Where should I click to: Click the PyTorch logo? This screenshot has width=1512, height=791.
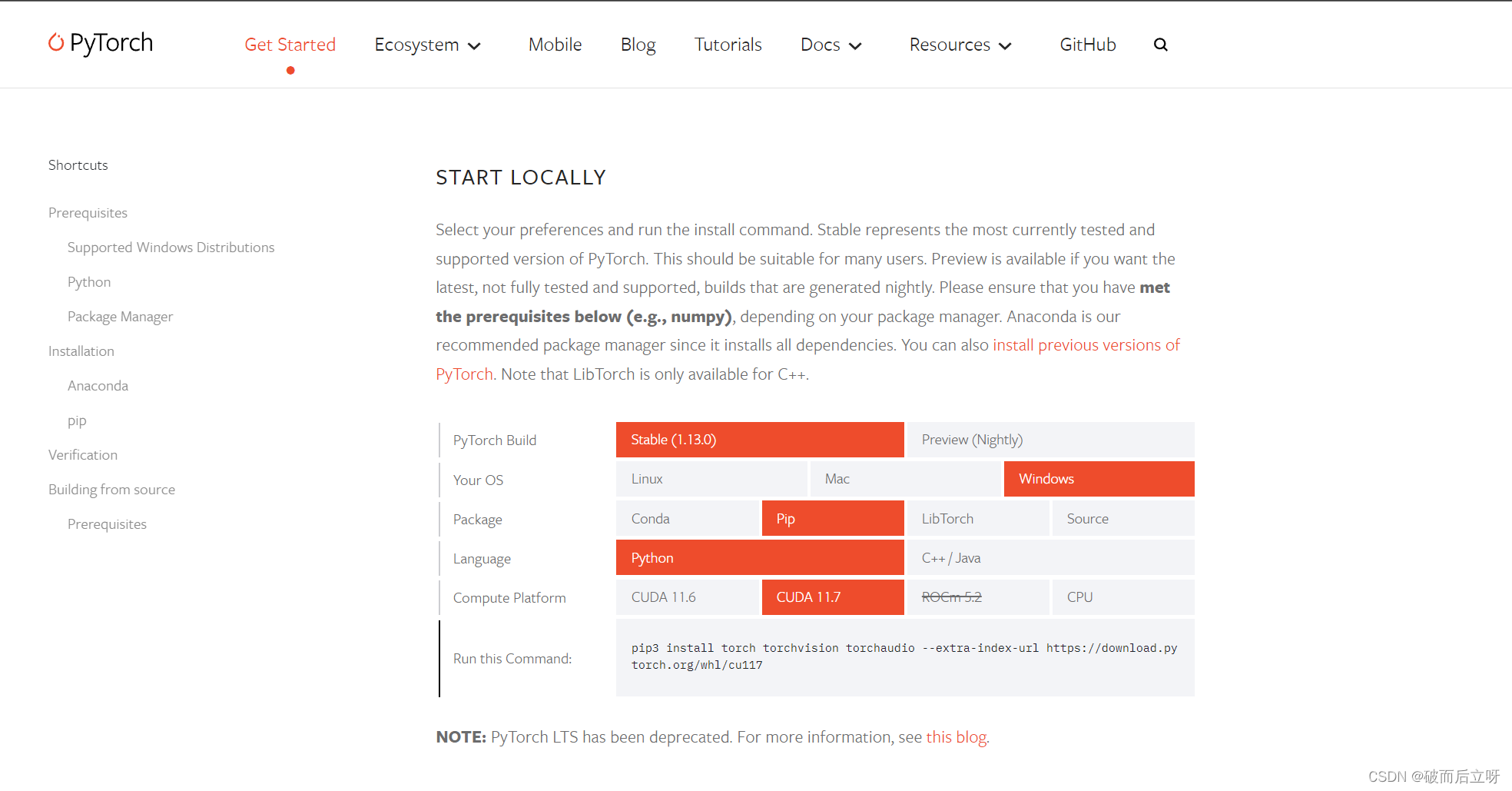coord(101,43)
